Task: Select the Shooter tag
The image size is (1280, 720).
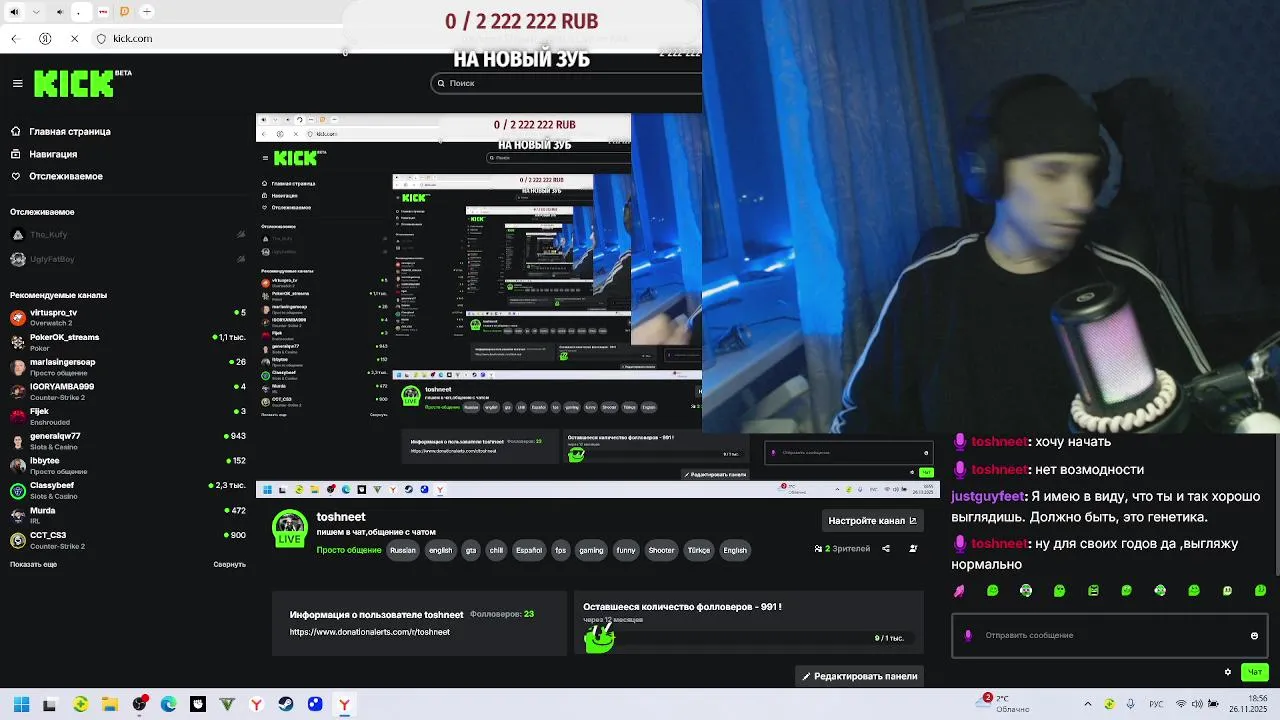Action: click(661, 550)
